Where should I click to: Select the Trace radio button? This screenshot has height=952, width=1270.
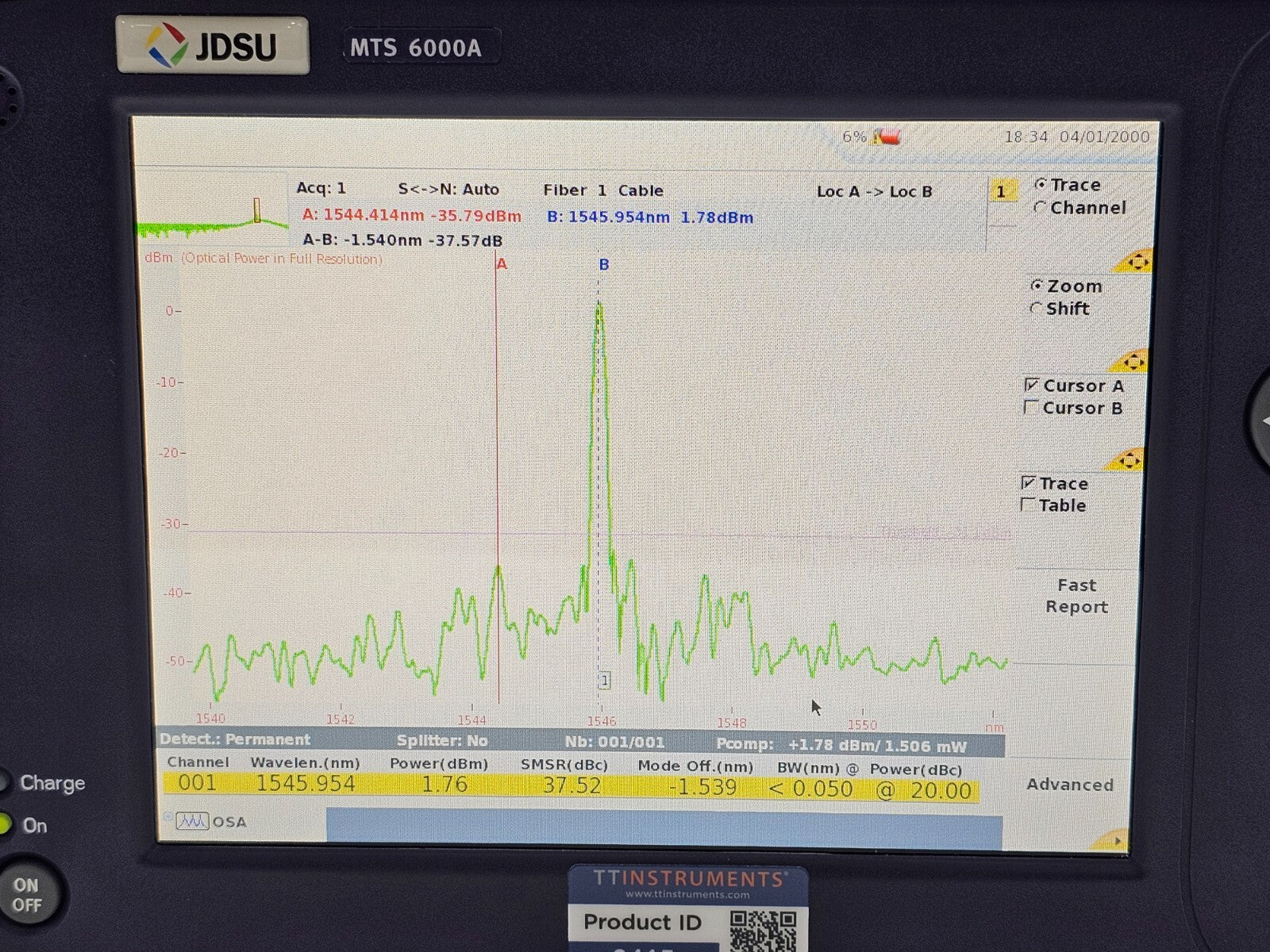pyautogui.click(x=1041, y=184)
